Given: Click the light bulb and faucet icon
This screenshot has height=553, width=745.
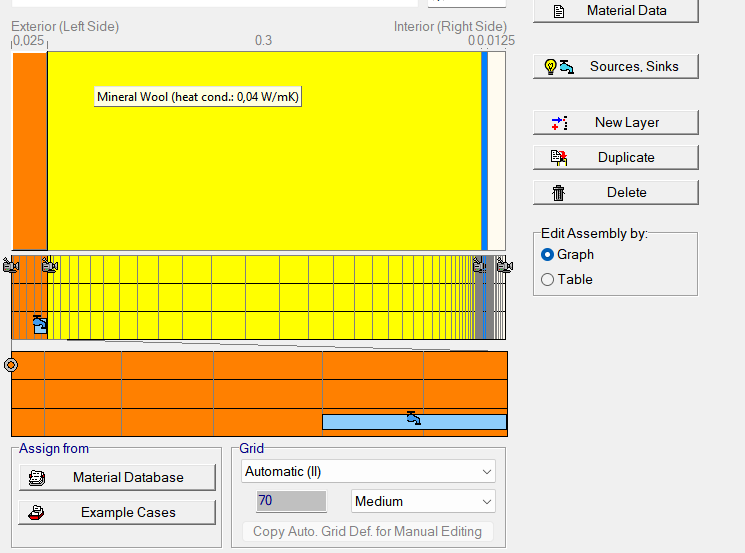Looking at the screenshot, I should (x=560, y=67).
